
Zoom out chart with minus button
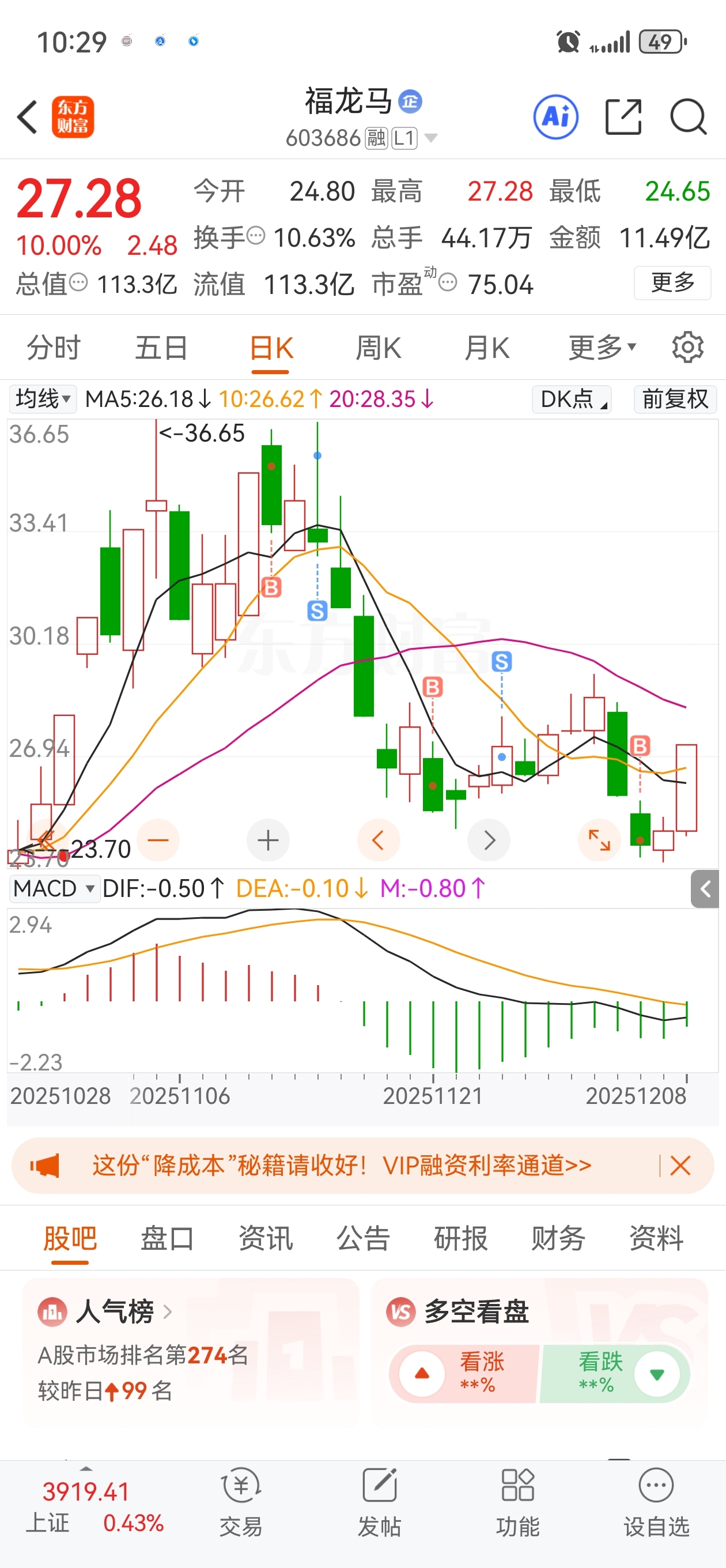click(158, 840)
